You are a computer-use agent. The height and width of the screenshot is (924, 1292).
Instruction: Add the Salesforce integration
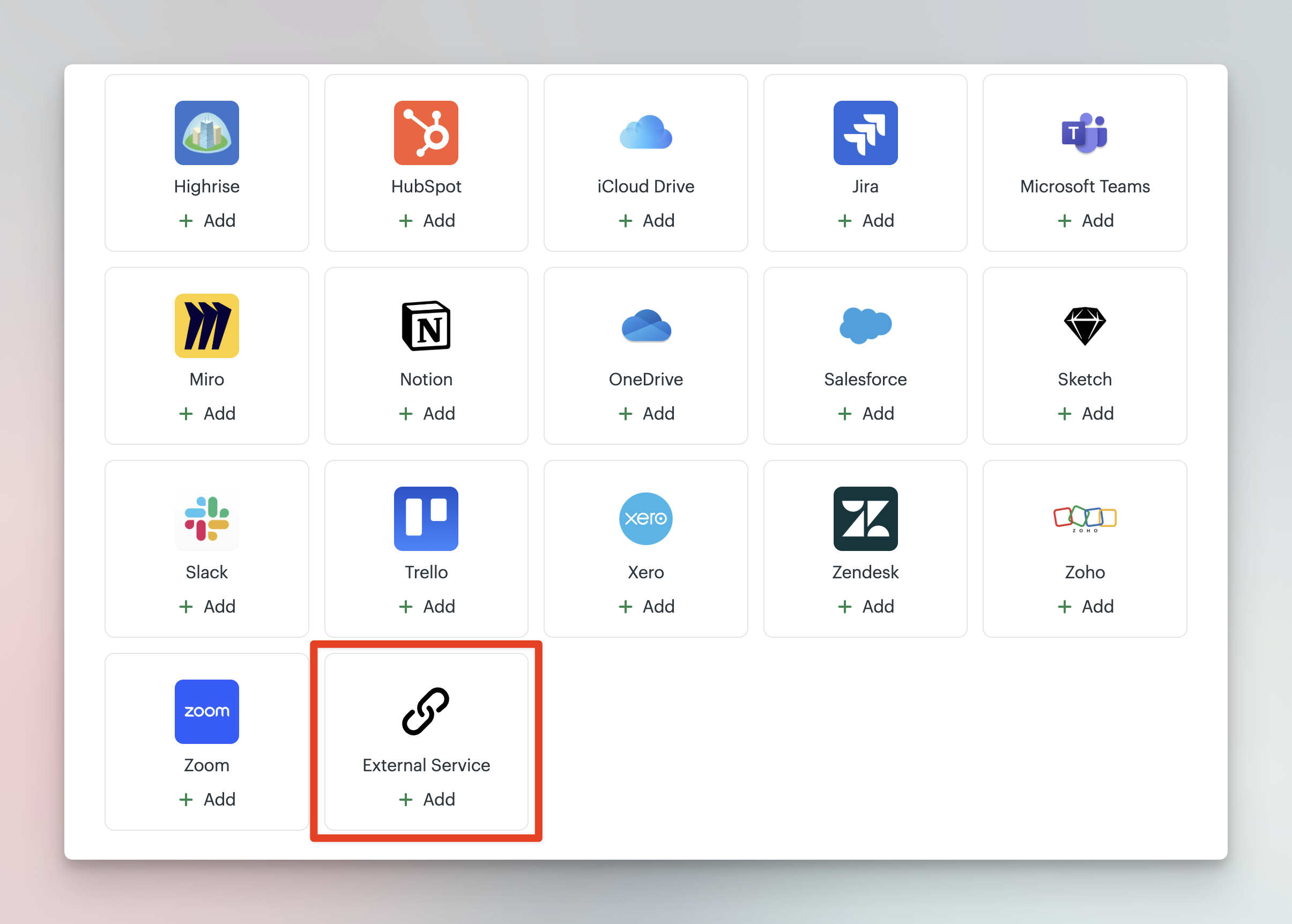point(865,413)
